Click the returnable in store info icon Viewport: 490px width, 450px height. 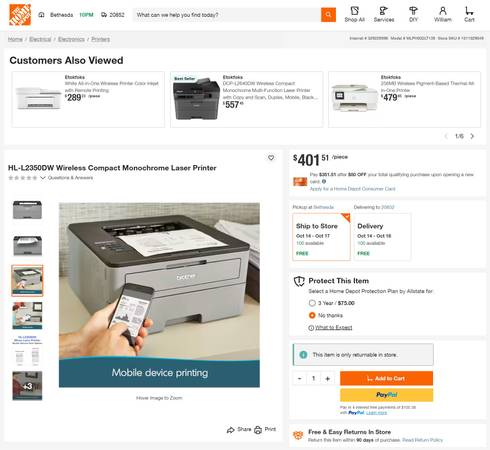click(x=303, y=355)
